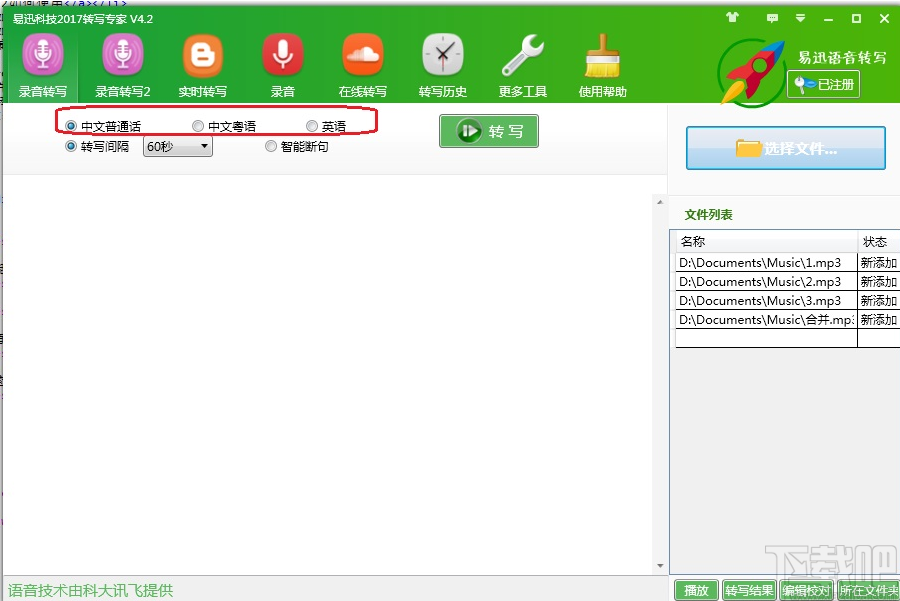Click the 新添加 status of 合并.mp3
This screenshot has width=900, height=601.
click(878, 320)
